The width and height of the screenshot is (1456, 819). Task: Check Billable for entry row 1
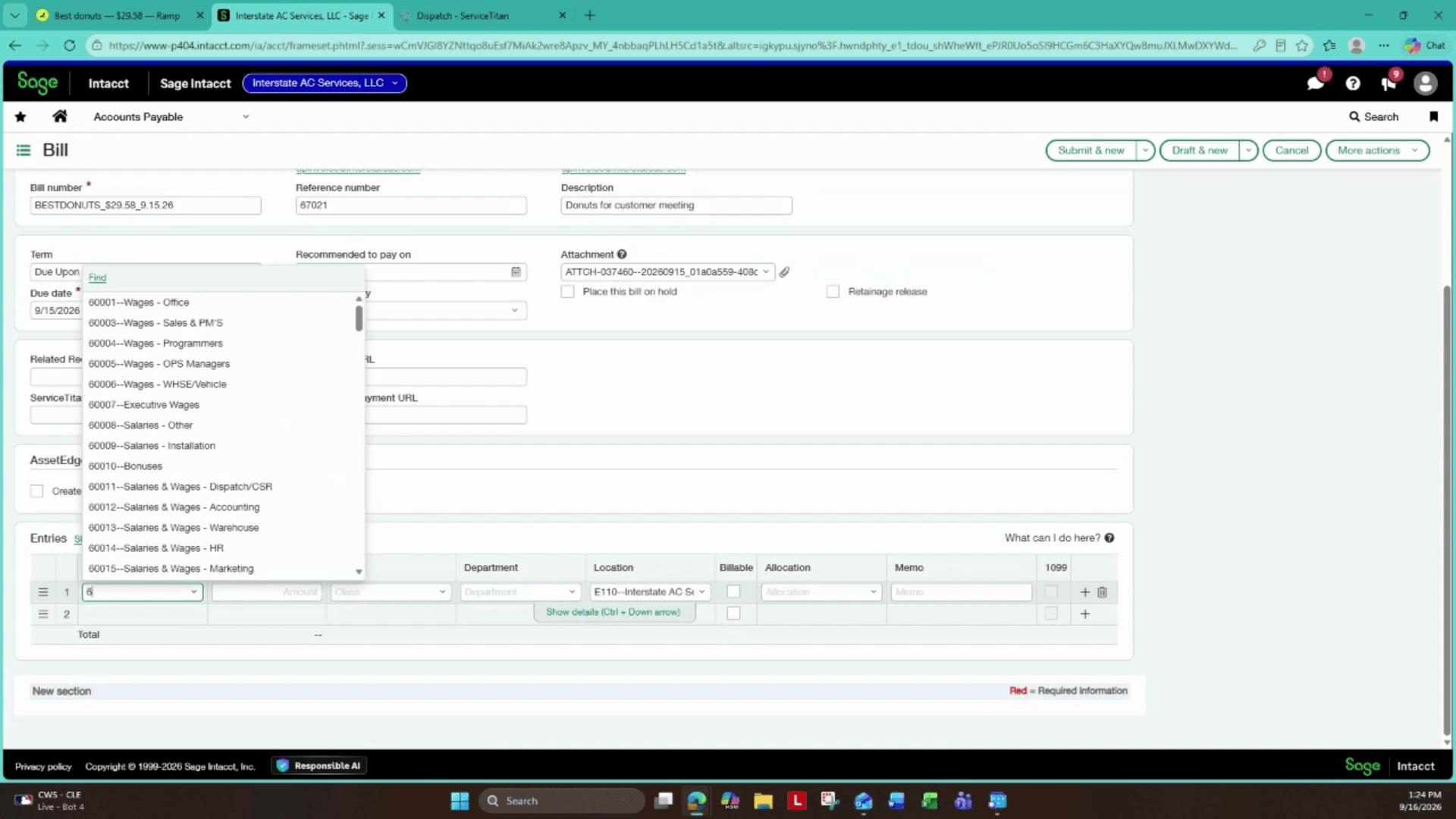click(733, 591)
